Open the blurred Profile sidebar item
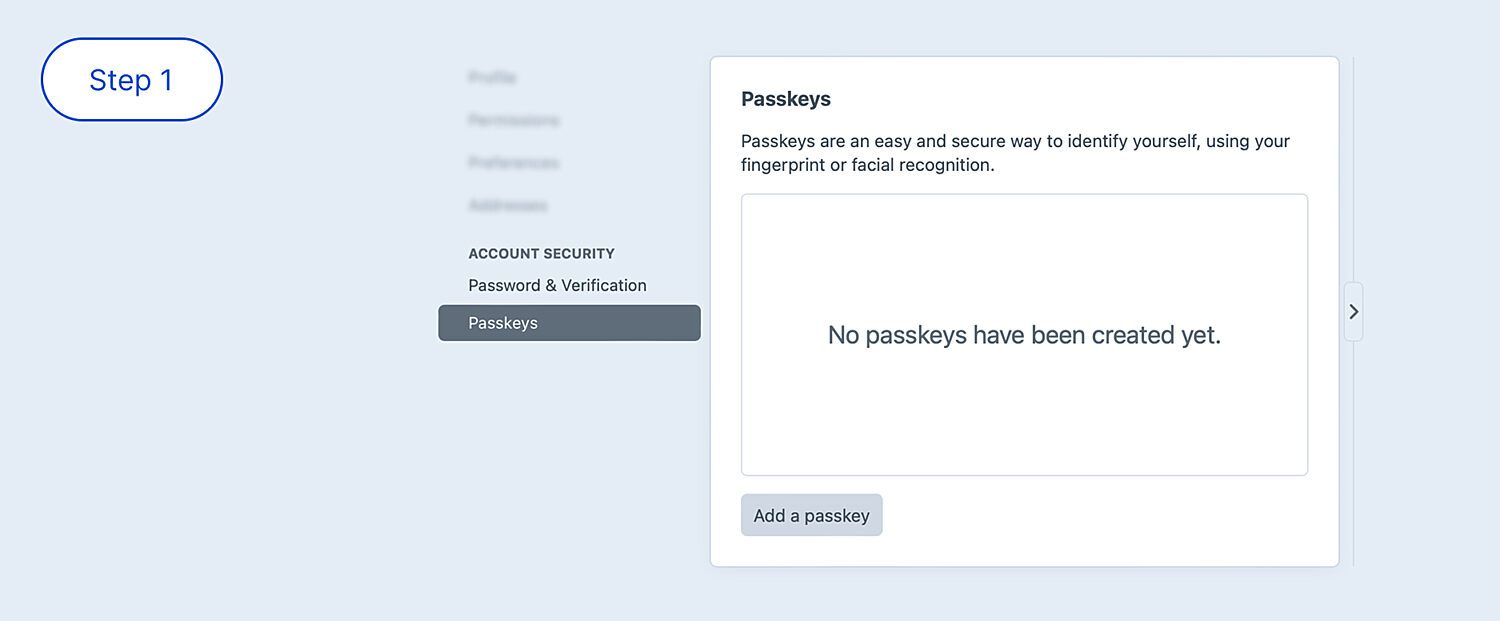This screenshot has height=621, width=1500. (x=492, y=77)
